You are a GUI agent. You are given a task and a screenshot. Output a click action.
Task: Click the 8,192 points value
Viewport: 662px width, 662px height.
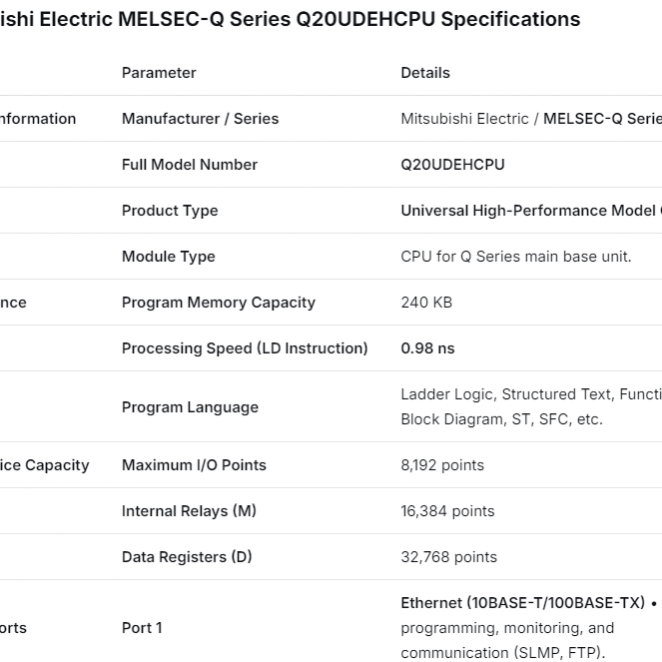pyautogui.click(x=442, y=465)
